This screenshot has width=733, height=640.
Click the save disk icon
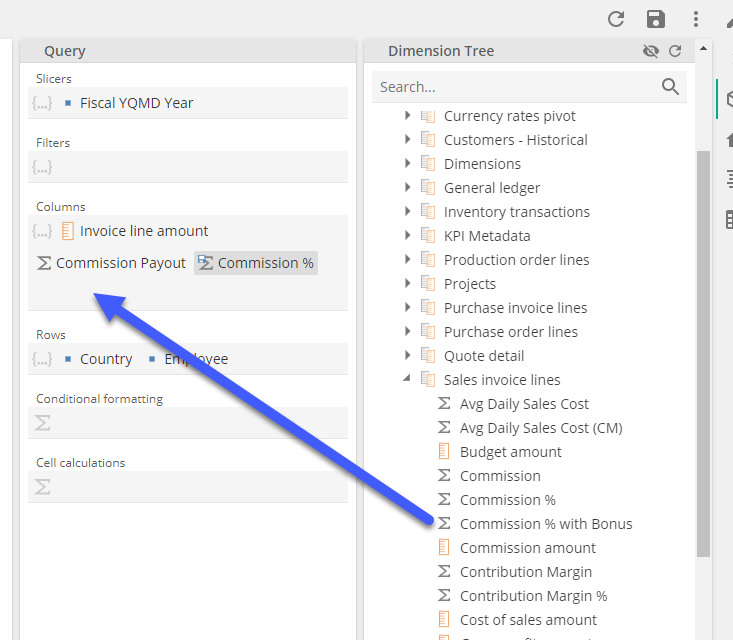(x=656, y=19)
